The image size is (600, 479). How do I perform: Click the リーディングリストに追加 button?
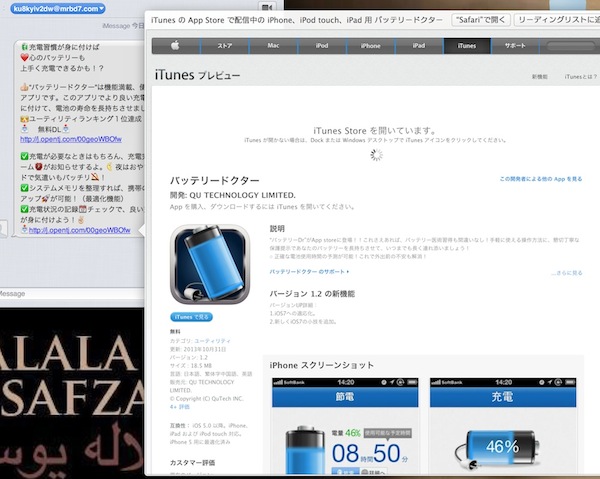click(557, 20)
